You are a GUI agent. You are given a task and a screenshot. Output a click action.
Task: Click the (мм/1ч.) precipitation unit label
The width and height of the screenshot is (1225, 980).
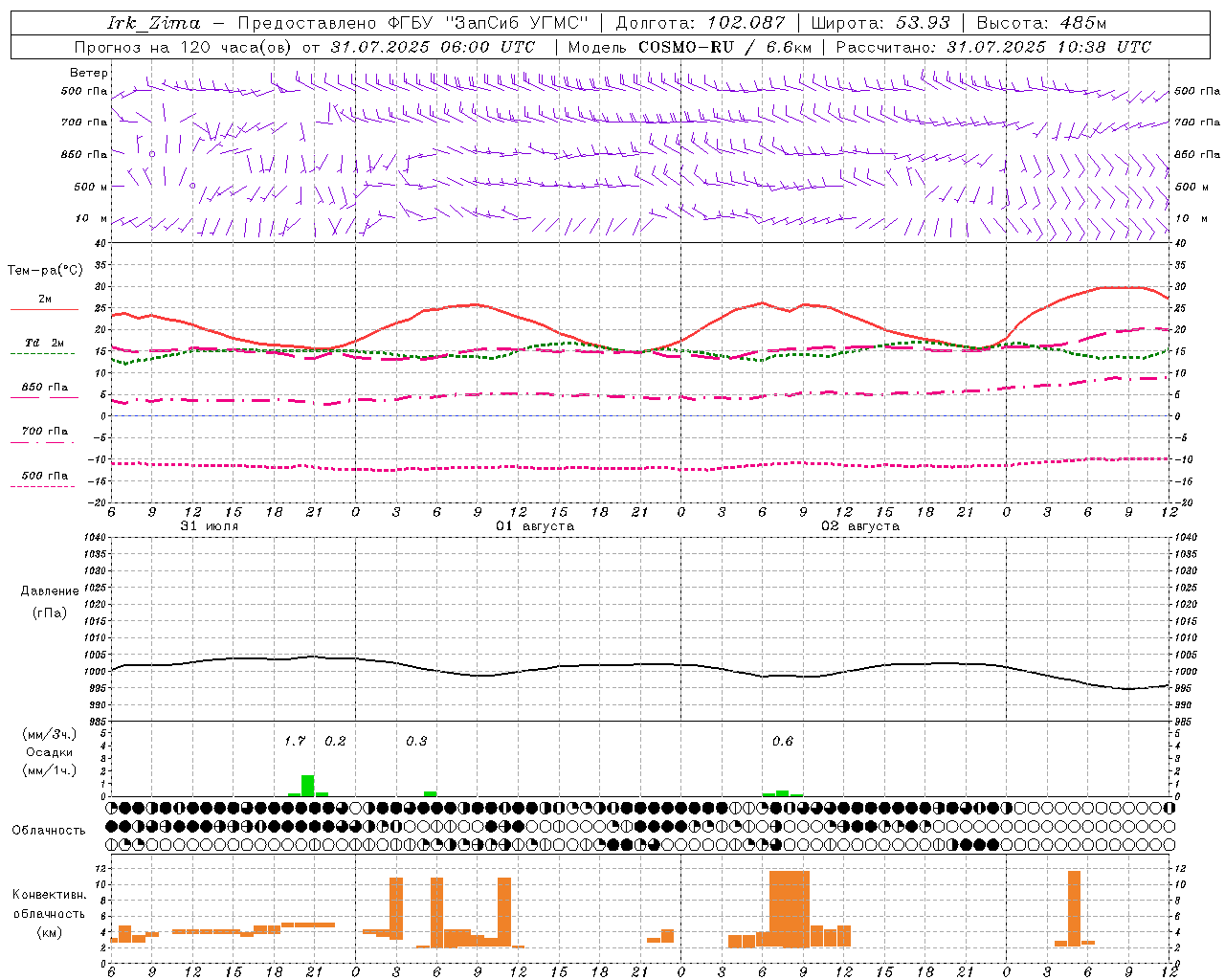click(49, 770)
